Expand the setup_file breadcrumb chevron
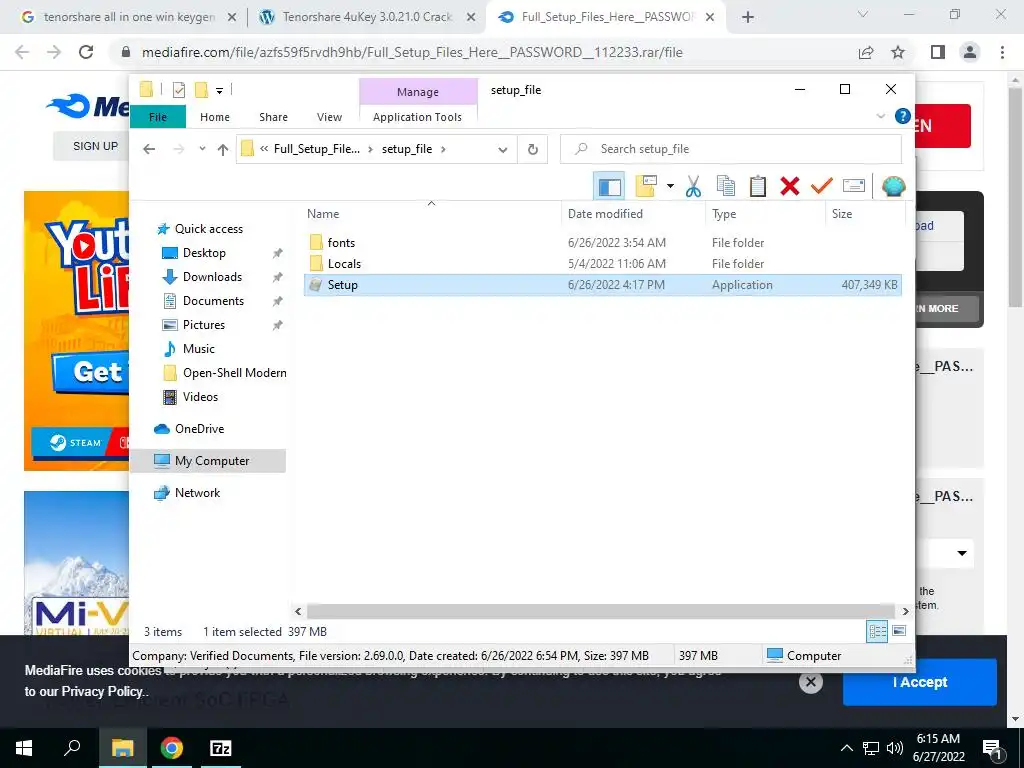The image size is (1024, 768). (x=443, y=150)
